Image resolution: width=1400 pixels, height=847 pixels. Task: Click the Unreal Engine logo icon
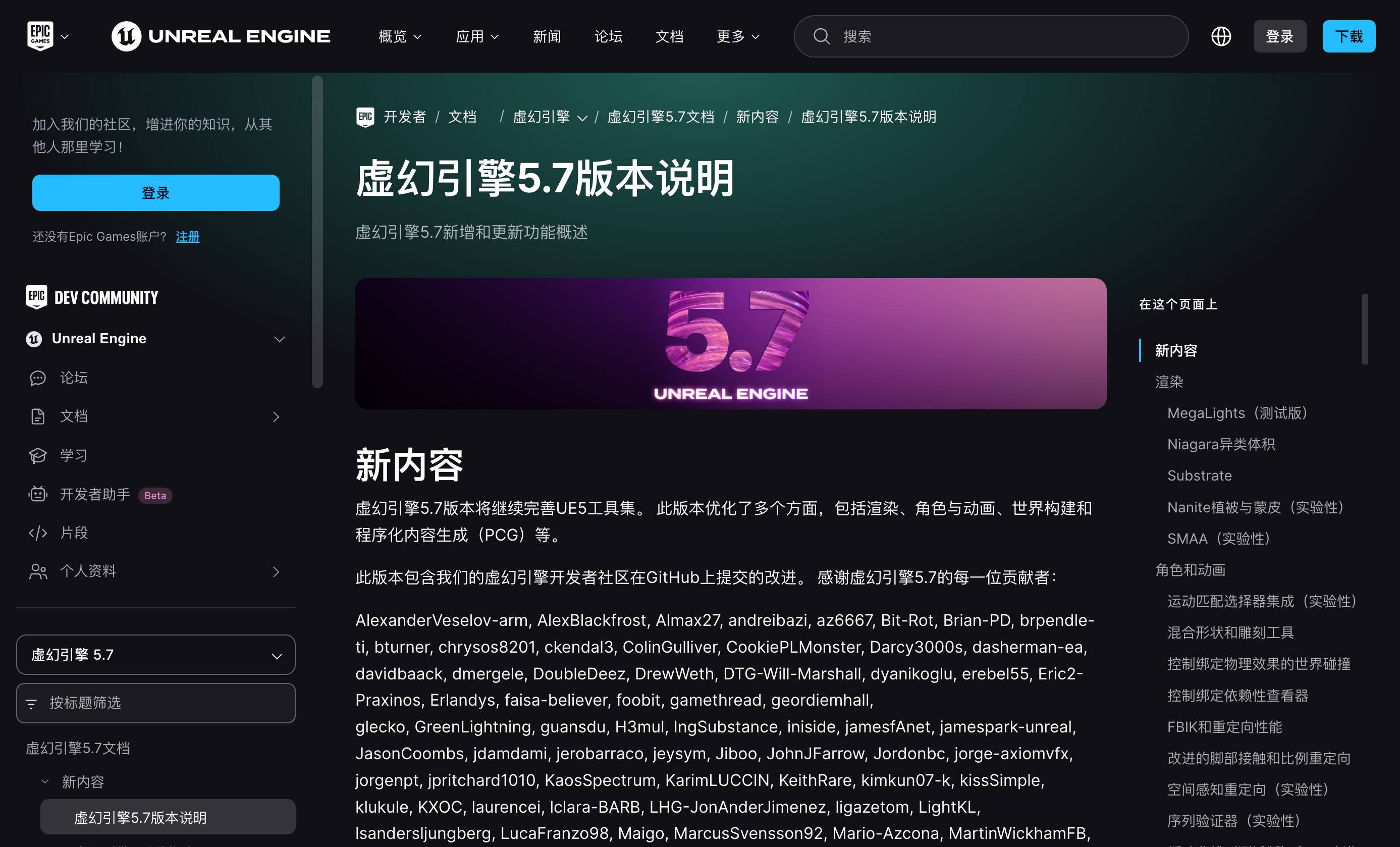point(126,36)
